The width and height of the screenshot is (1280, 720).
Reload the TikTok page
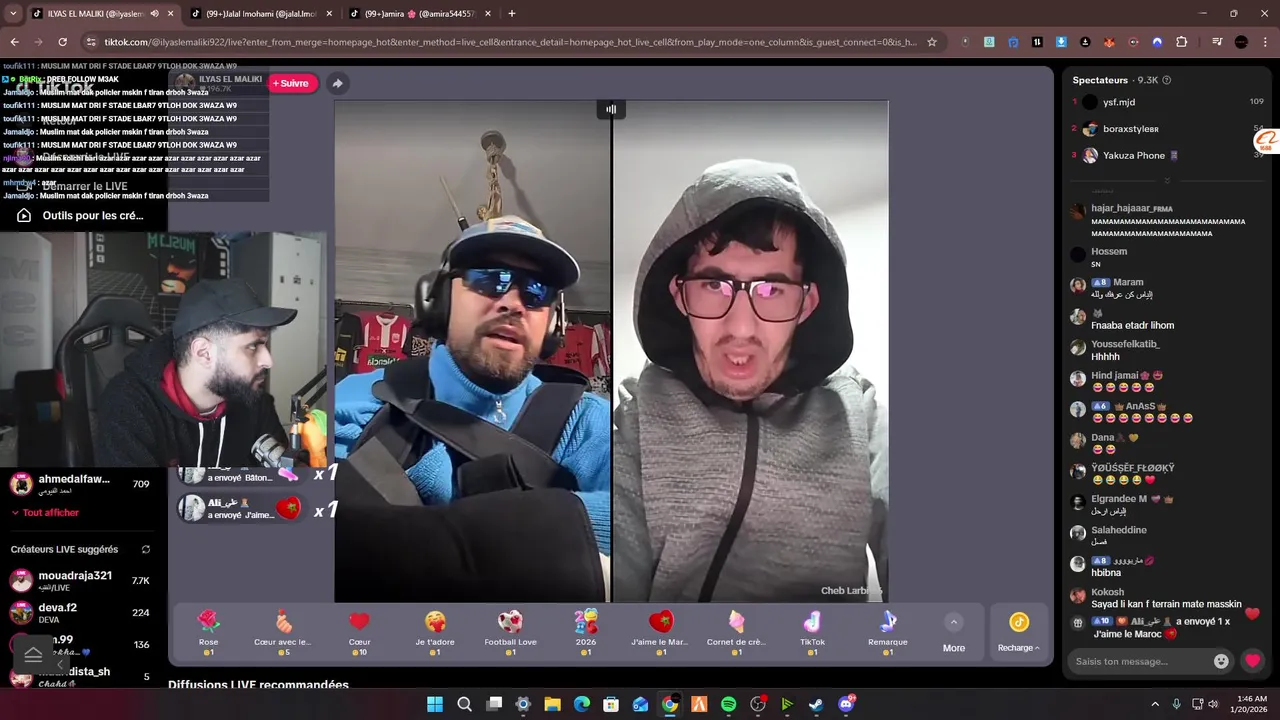tap(62, 42)
